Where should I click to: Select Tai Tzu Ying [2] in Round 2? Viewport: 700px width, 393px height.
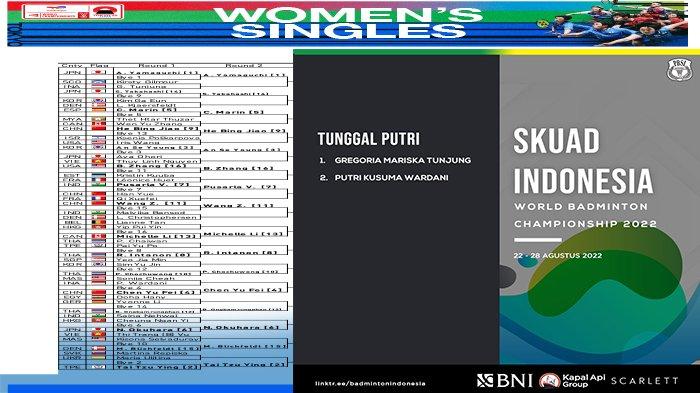pyautogui.click(x=244, y=365)
